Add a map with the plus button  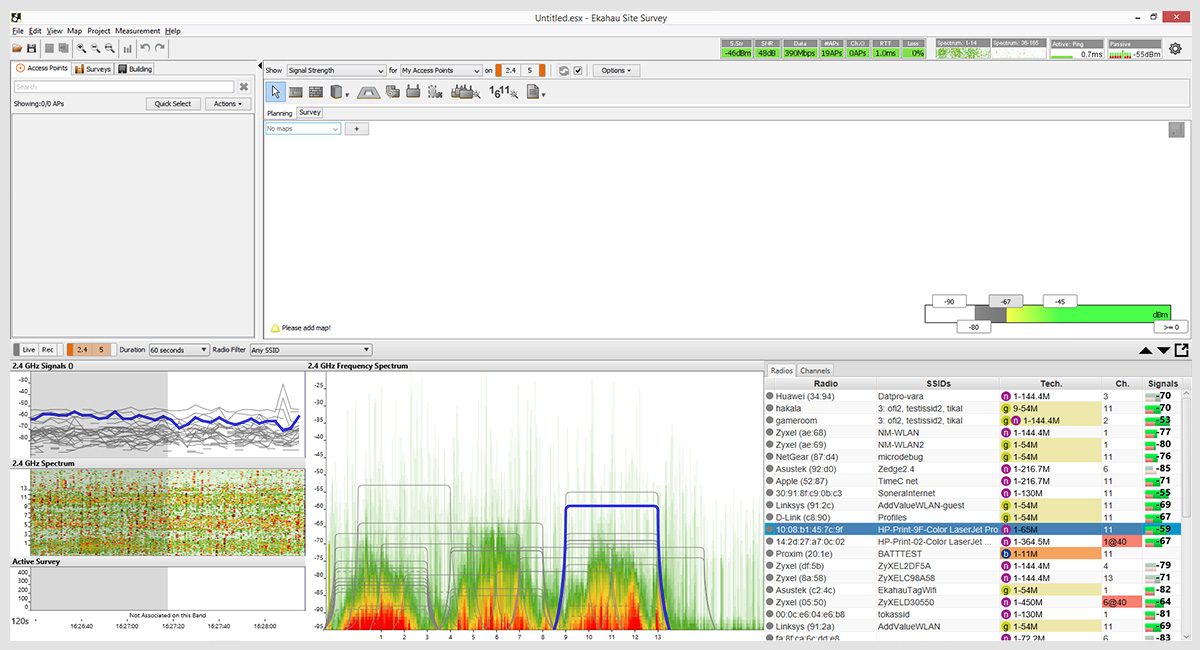pos(357,129)
